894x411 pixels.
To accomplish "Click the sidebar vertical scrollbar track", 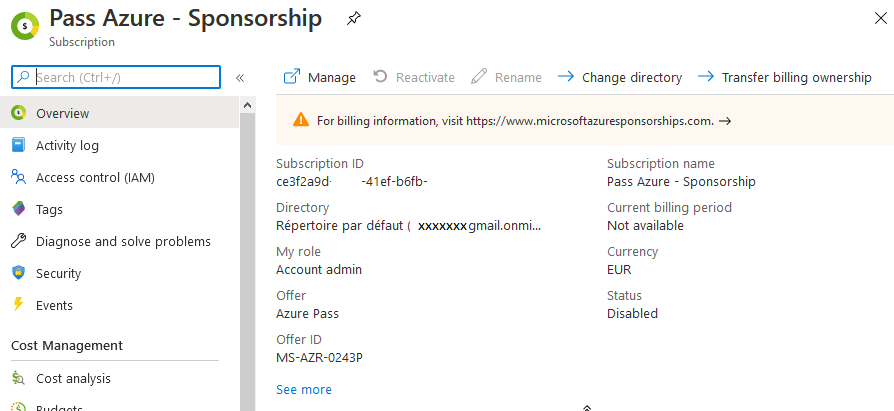I will point(247,262).
